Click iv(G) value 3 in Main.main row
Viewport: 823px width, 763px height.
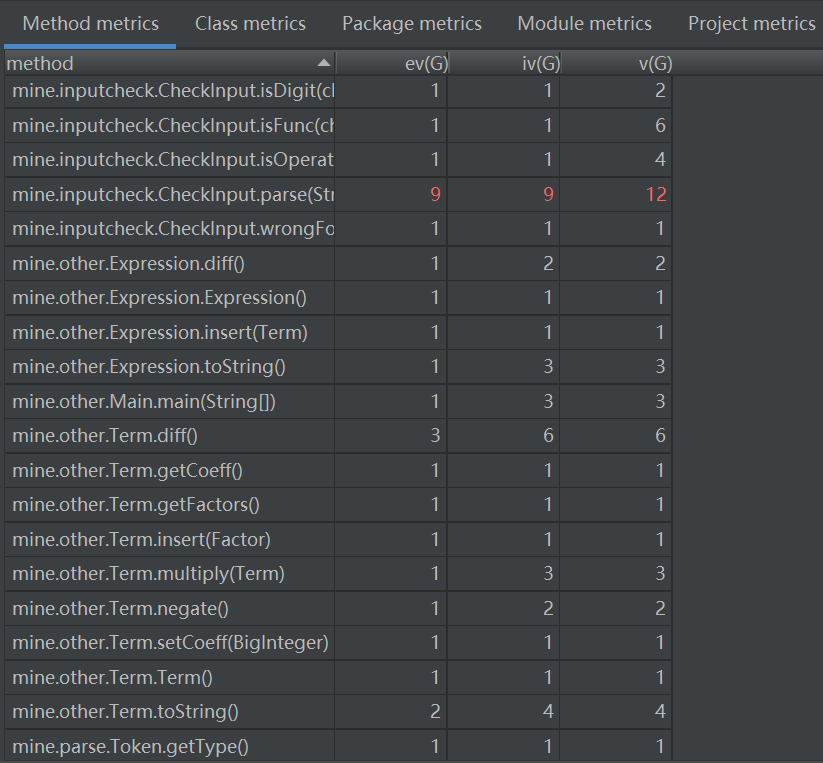(x=548, y=401)
